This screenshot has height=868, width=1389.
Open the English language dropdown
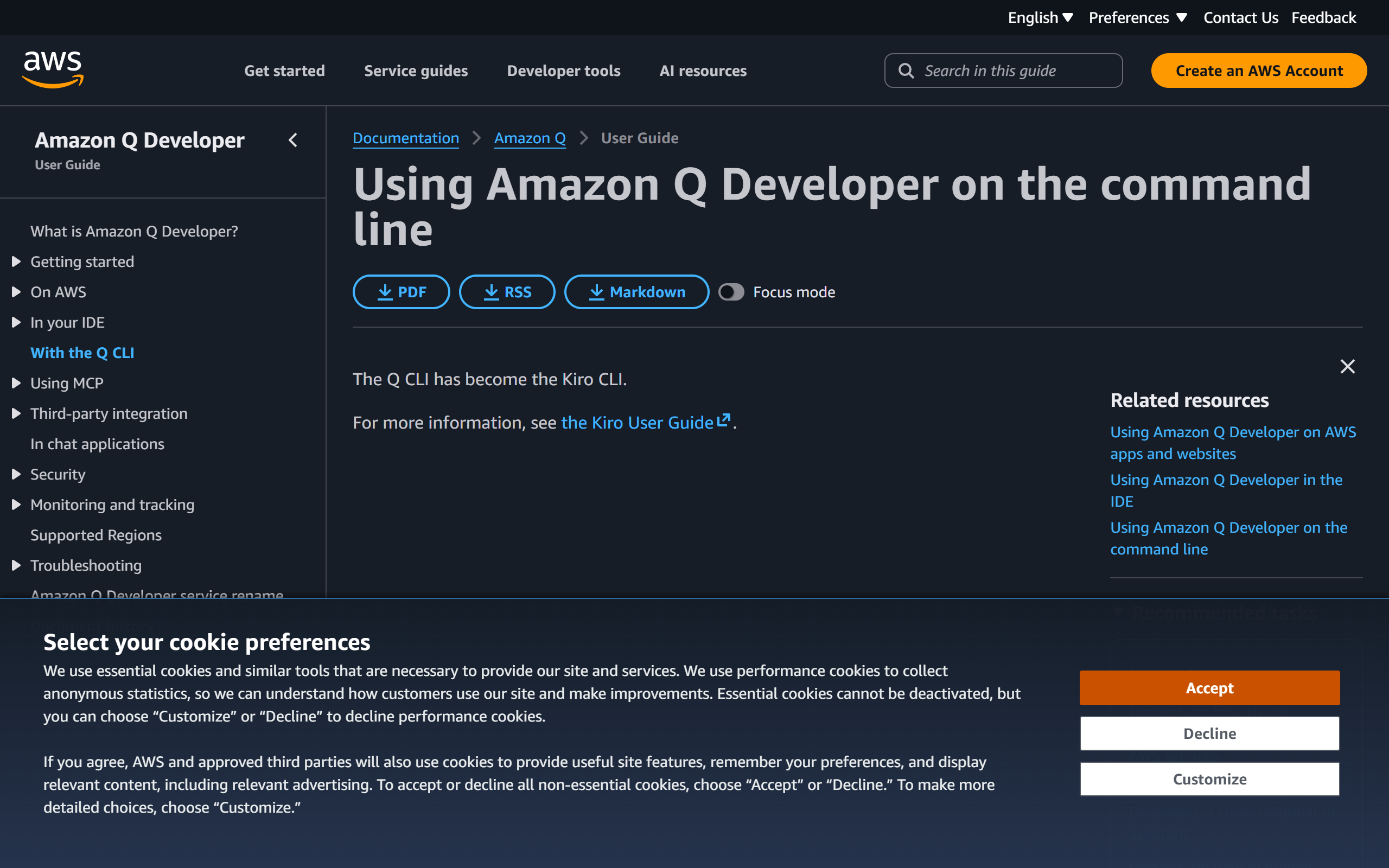coord(1040,18)
